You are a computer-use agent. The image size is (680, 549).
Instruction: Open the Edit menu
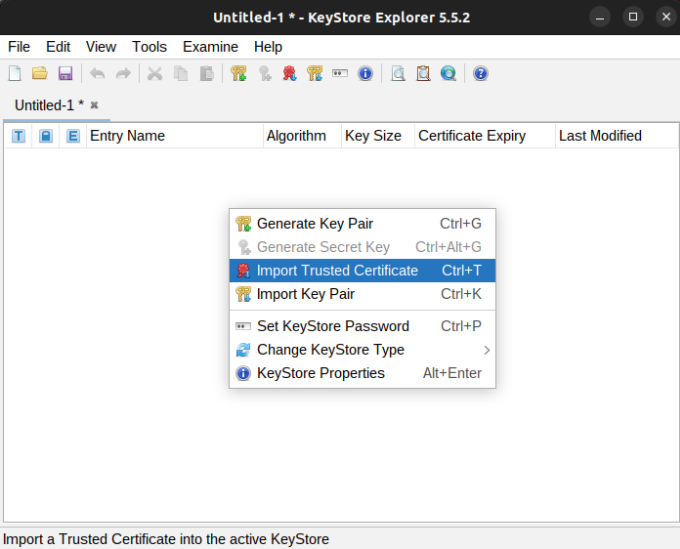[x=58, y=47]
